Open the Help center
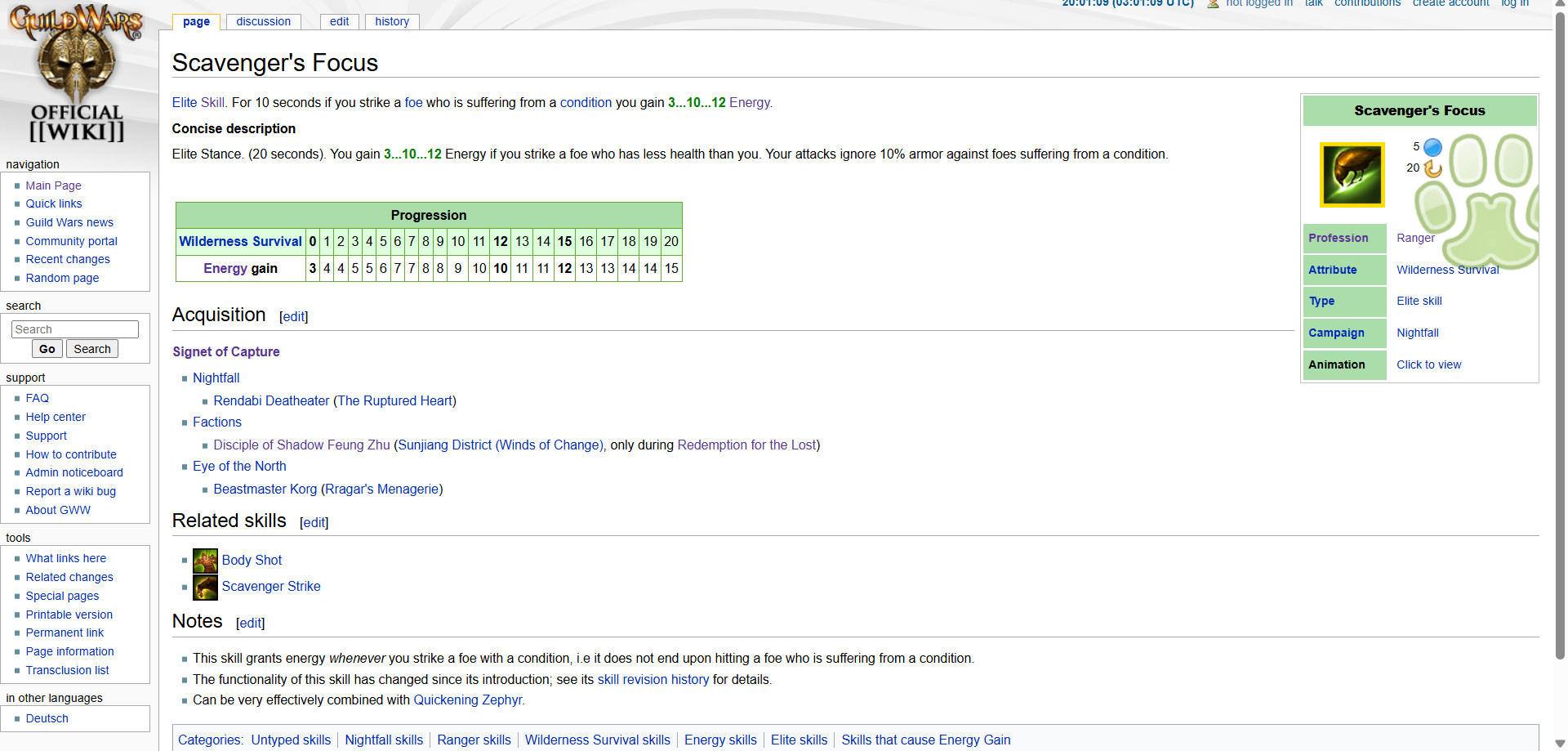This screenshot has width=1568, height=751. tap(56, 417)
